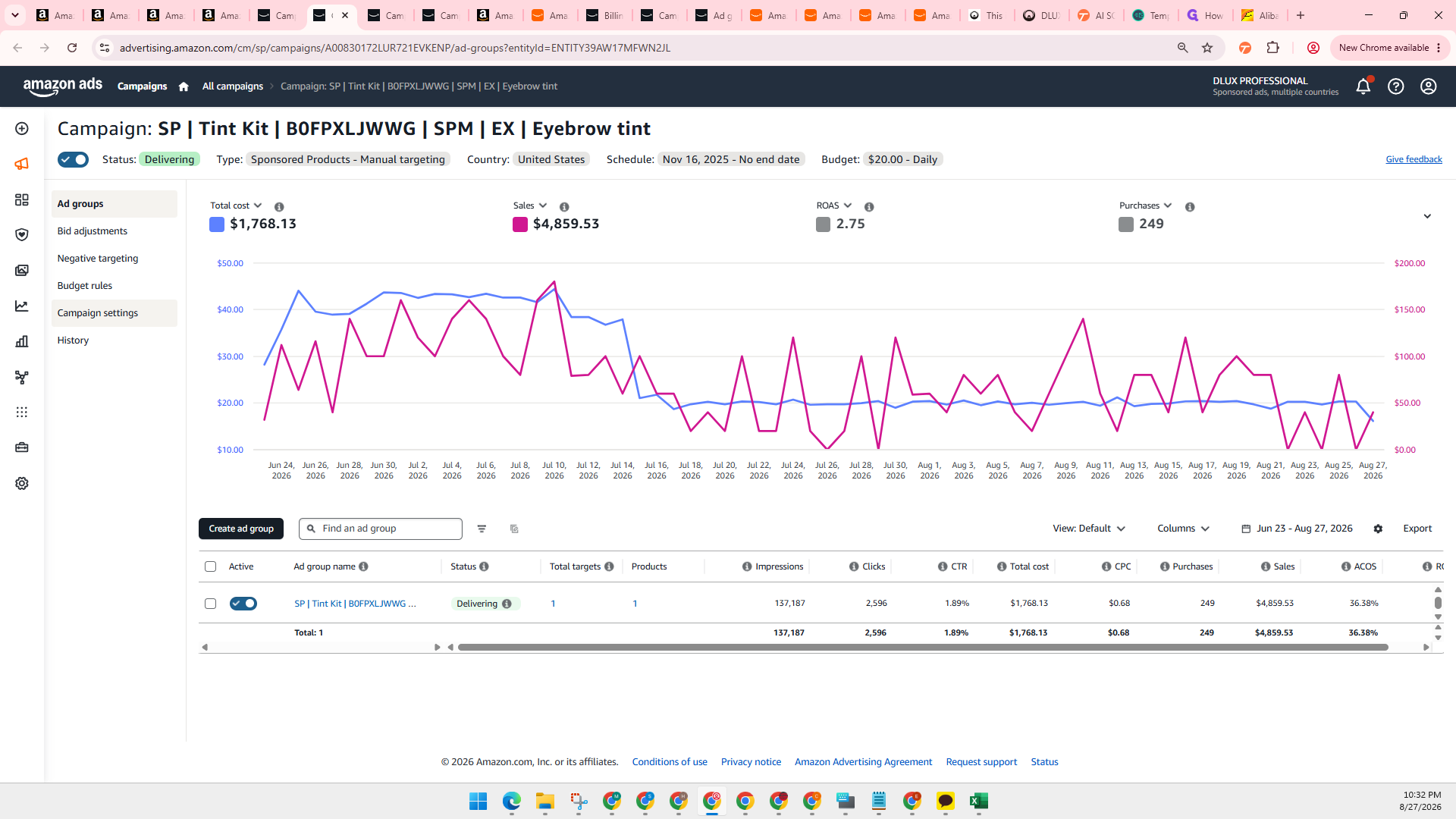
Task: Open the Give feedback link
Action: [x=1414, y=159]
